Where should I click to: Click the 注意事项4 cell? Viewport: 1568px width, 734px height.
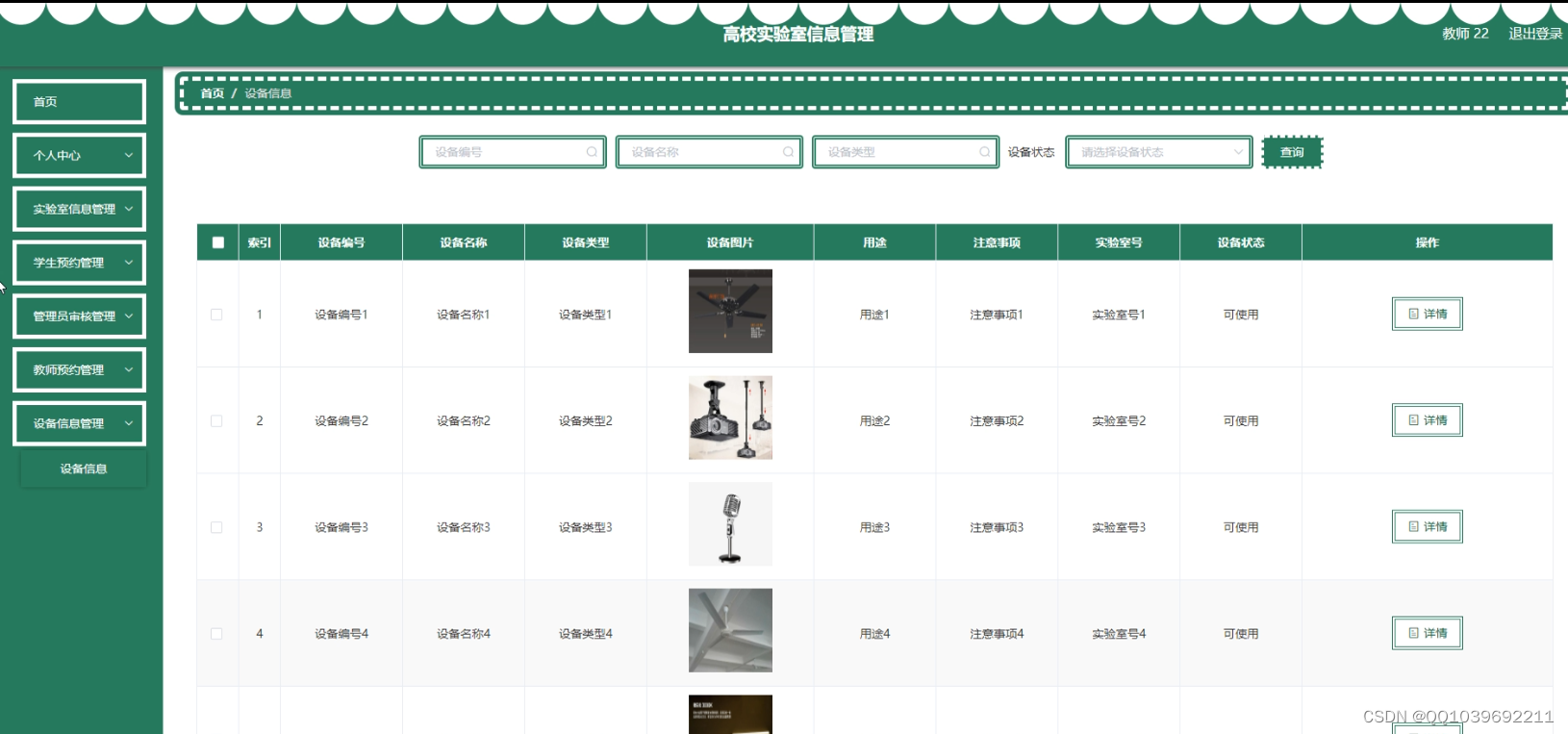(997, 634)
